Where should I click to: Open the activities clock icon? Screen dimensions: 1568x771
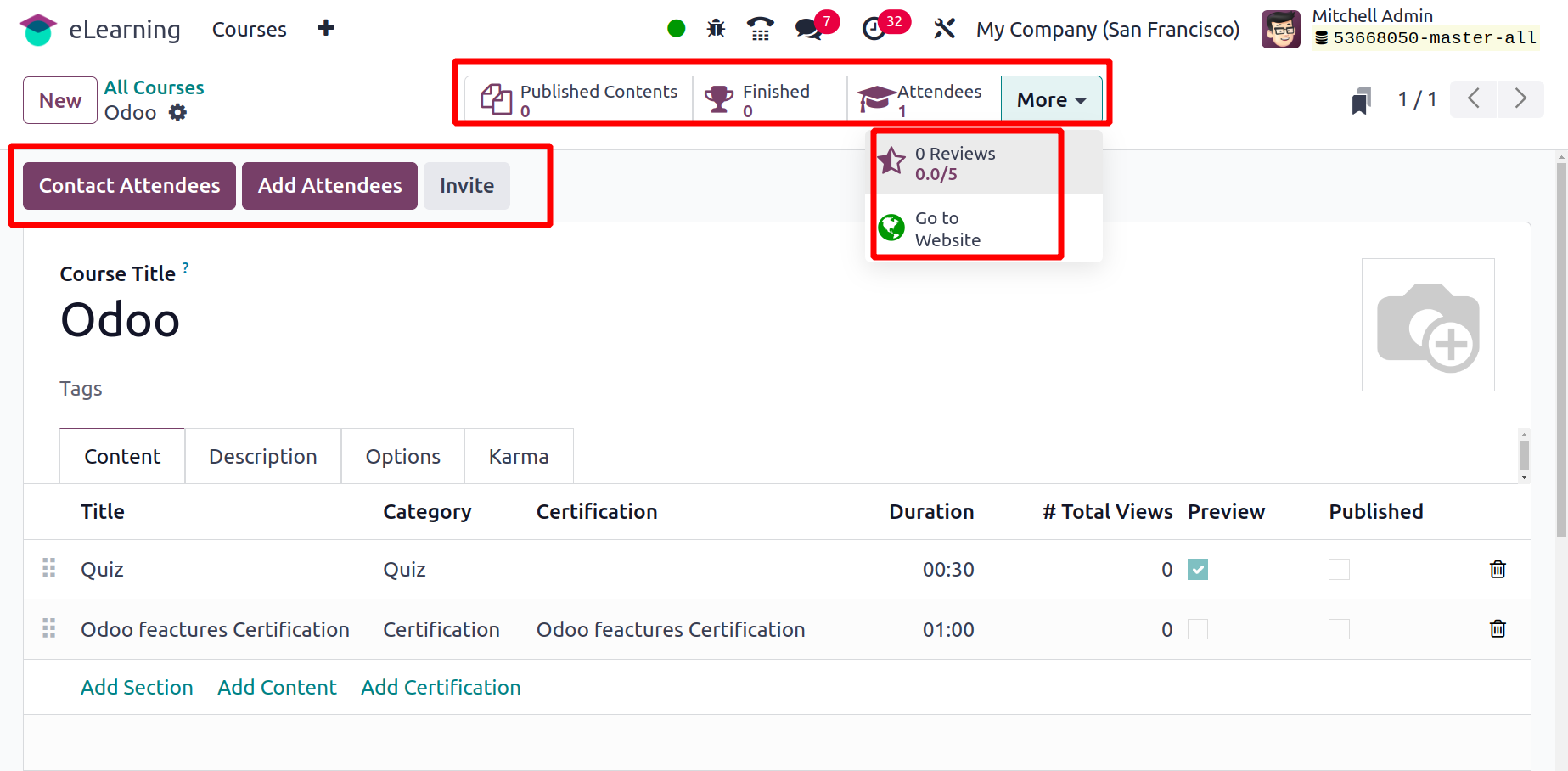pos(874,29)
